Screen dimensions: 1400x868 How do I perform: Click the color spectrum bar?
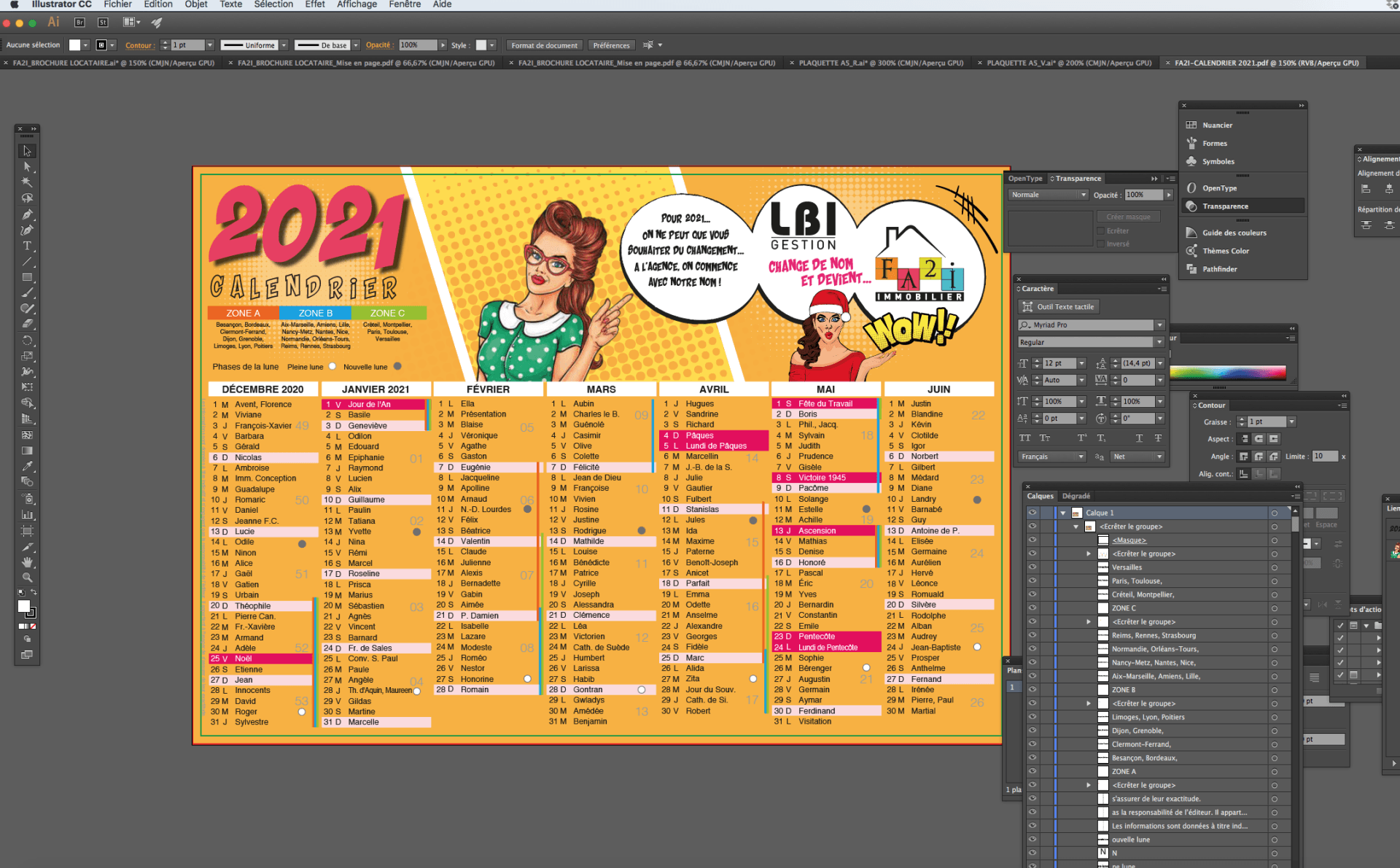tap(1227, 373)
